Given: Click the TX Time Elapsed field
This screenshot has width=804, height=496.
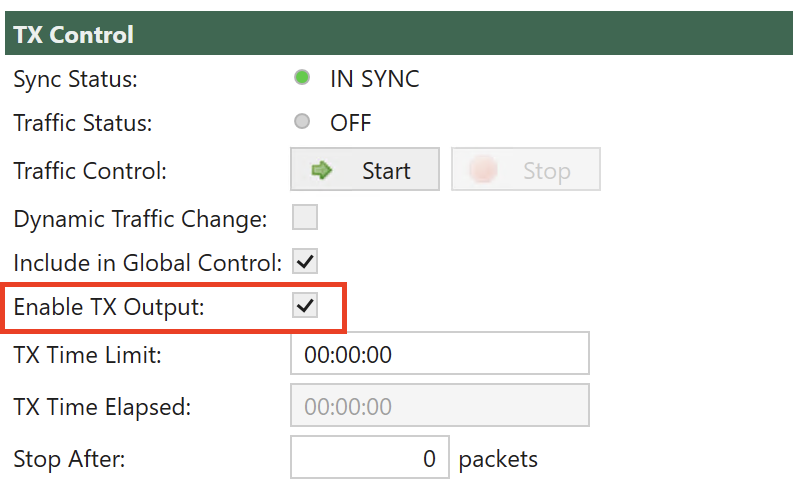Looking at the screenshot, I should tap(440, 405).
